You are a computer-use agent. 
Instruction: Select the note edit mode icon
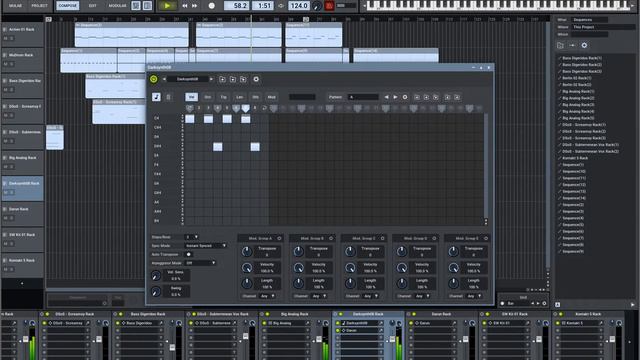(x=156, y=97)
